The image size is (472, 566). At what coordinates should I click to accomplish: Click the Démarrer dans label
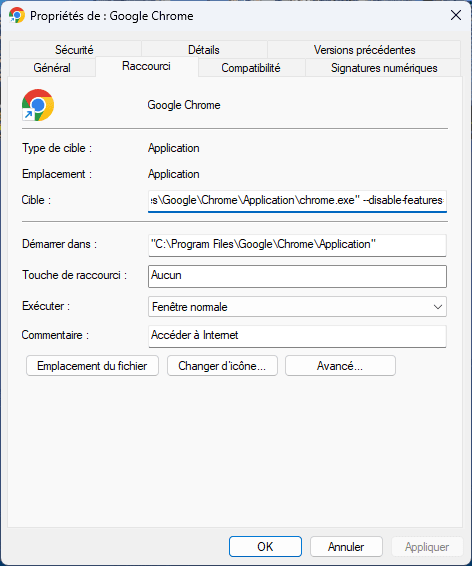(x=60, y=244)
